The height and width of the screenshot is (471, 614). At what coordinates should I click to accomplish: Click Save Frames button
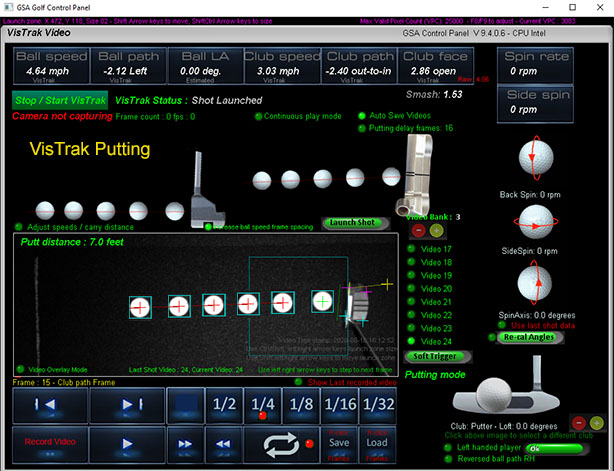pos(339,444)
